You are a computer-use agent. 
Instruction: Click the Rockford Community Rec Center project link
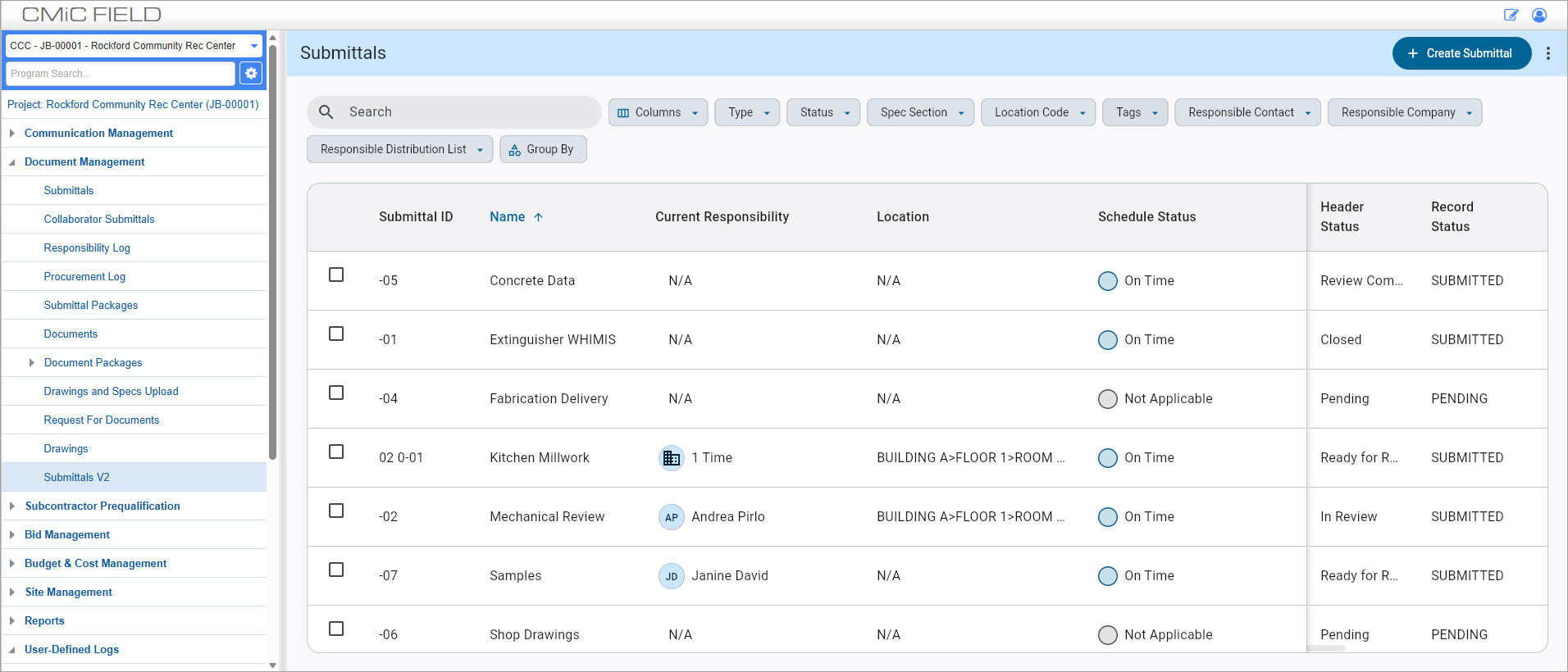click(x=133, y=104)
